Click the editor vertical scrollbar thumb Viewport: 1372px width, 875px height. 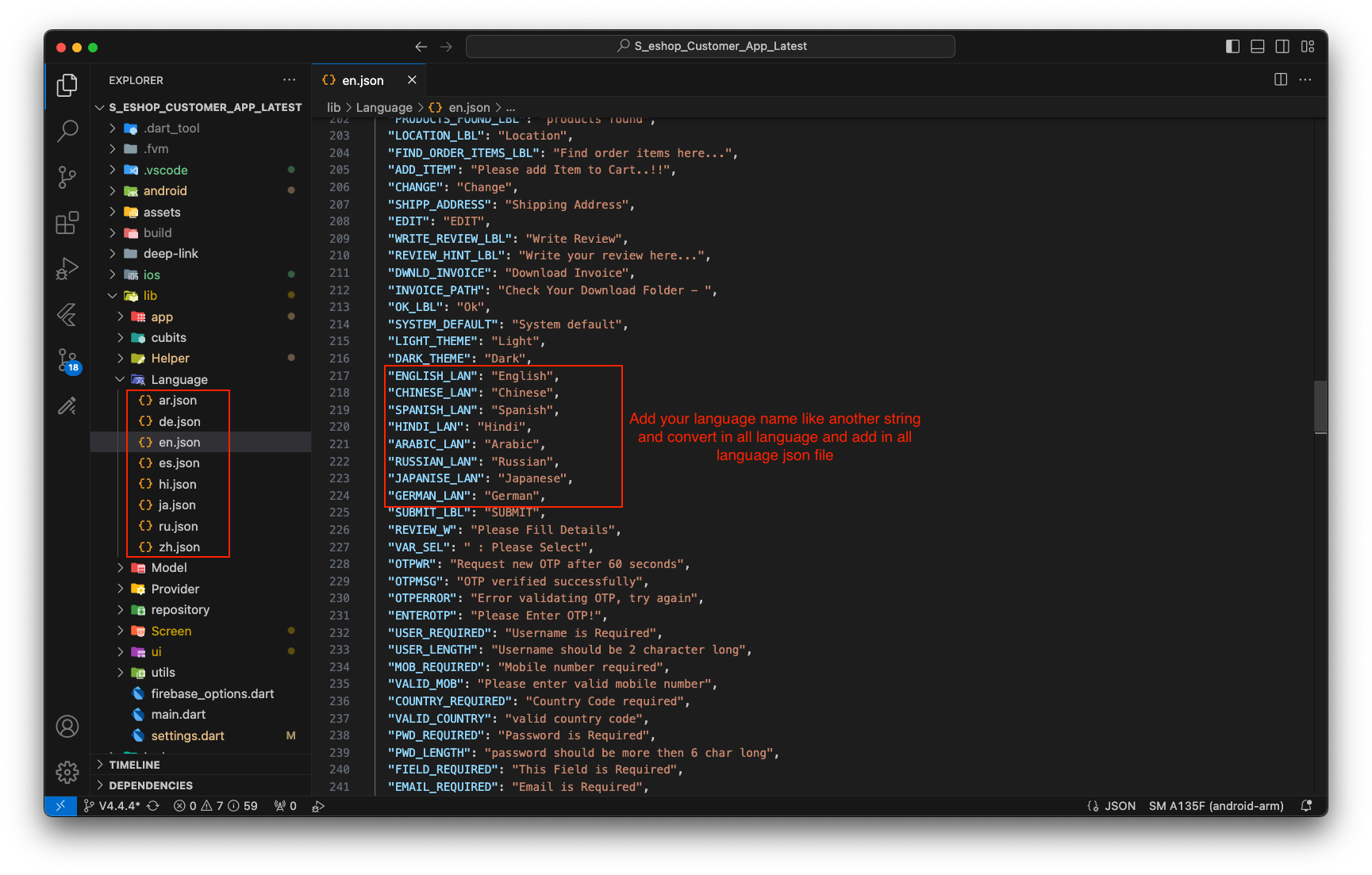1320,407
